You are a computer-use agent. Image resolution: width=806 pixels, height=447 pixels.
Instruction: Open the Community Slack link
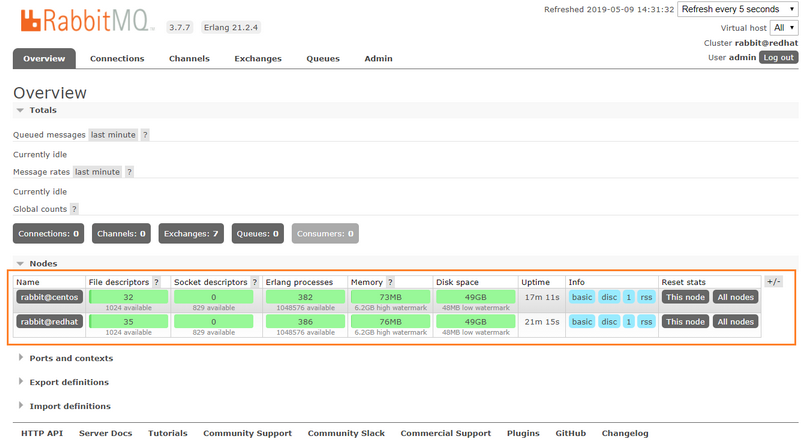(x=346, y=433)
